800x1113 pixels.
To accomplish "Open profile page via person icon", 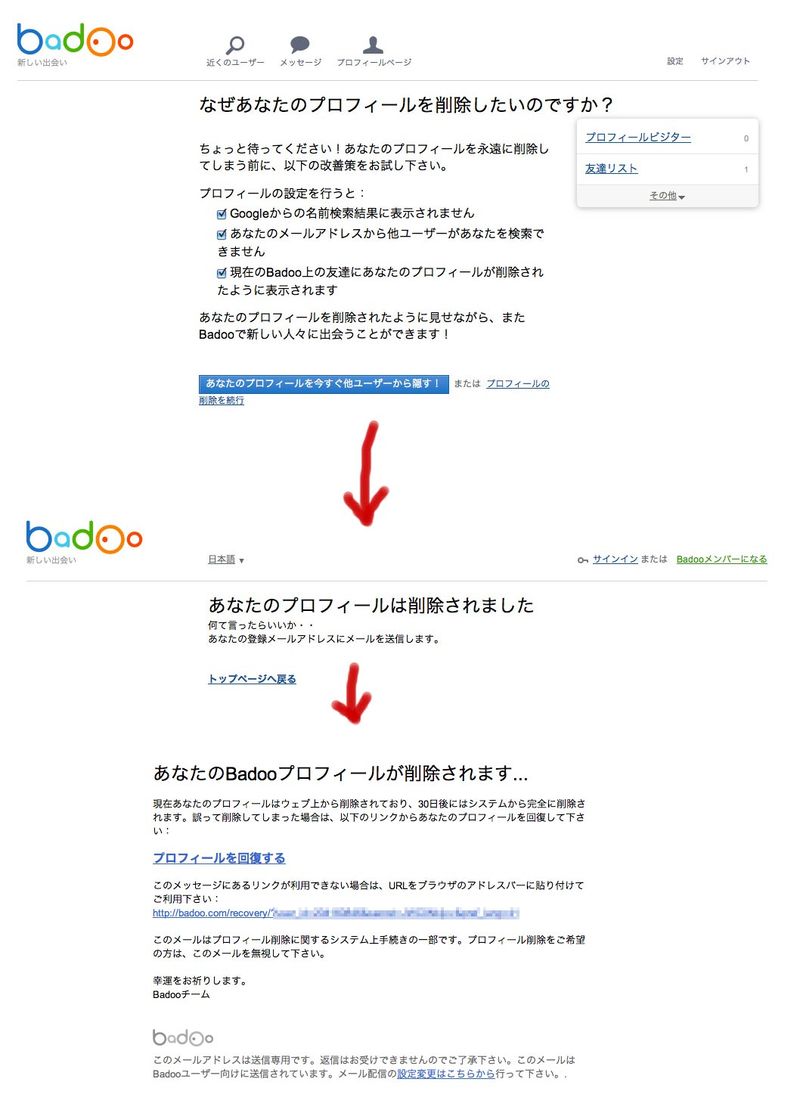I will point(373,45).
